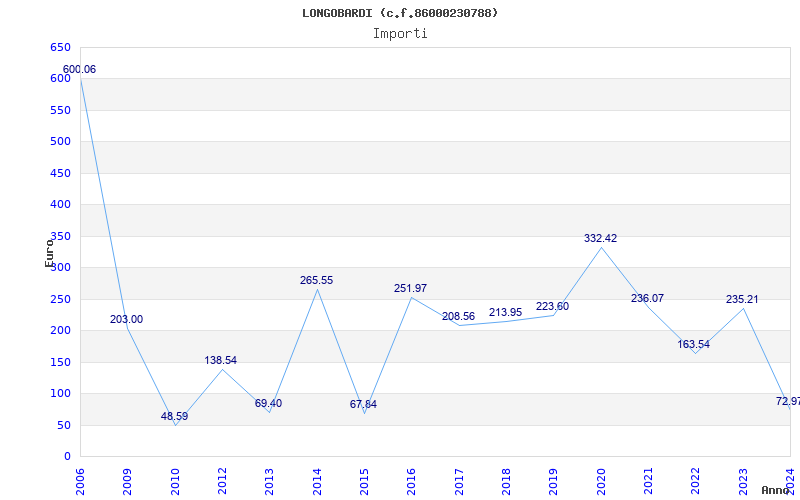Click the 203.00 value label

click(127, 319)
